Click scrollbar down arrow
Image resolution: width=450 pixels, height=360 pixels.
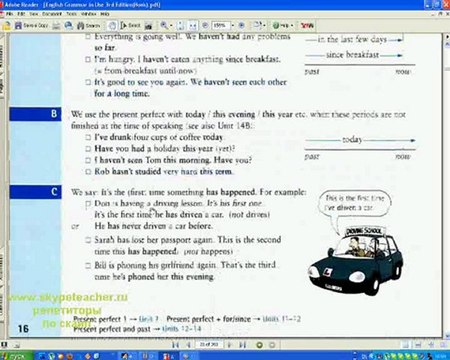pyautogui.click(x=447, y=335)
